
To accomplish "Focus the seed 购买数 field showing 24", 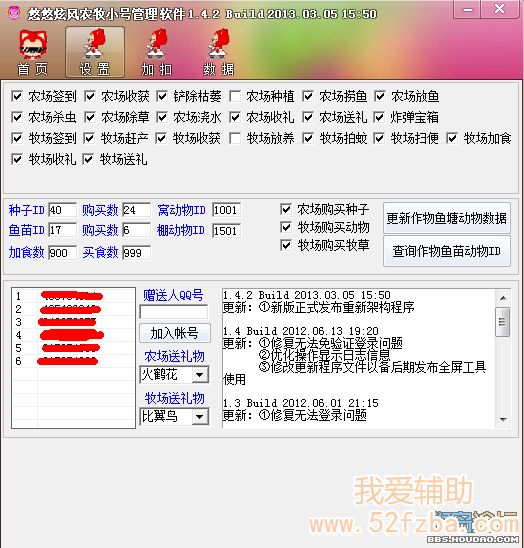I will pos(137,210).
